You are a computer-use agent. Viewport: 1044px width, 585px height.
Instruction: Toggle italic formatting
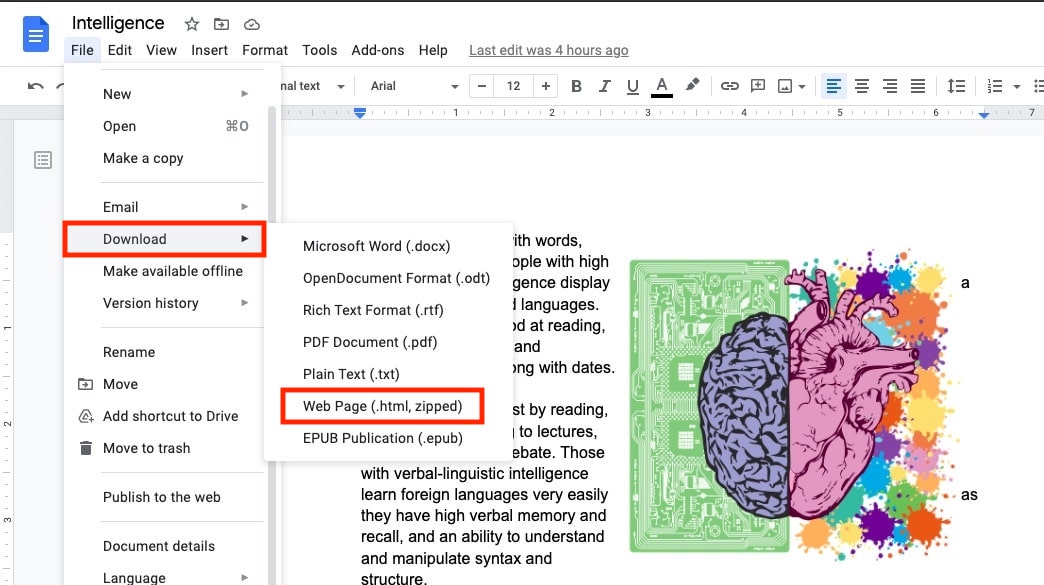click(604, 86)
